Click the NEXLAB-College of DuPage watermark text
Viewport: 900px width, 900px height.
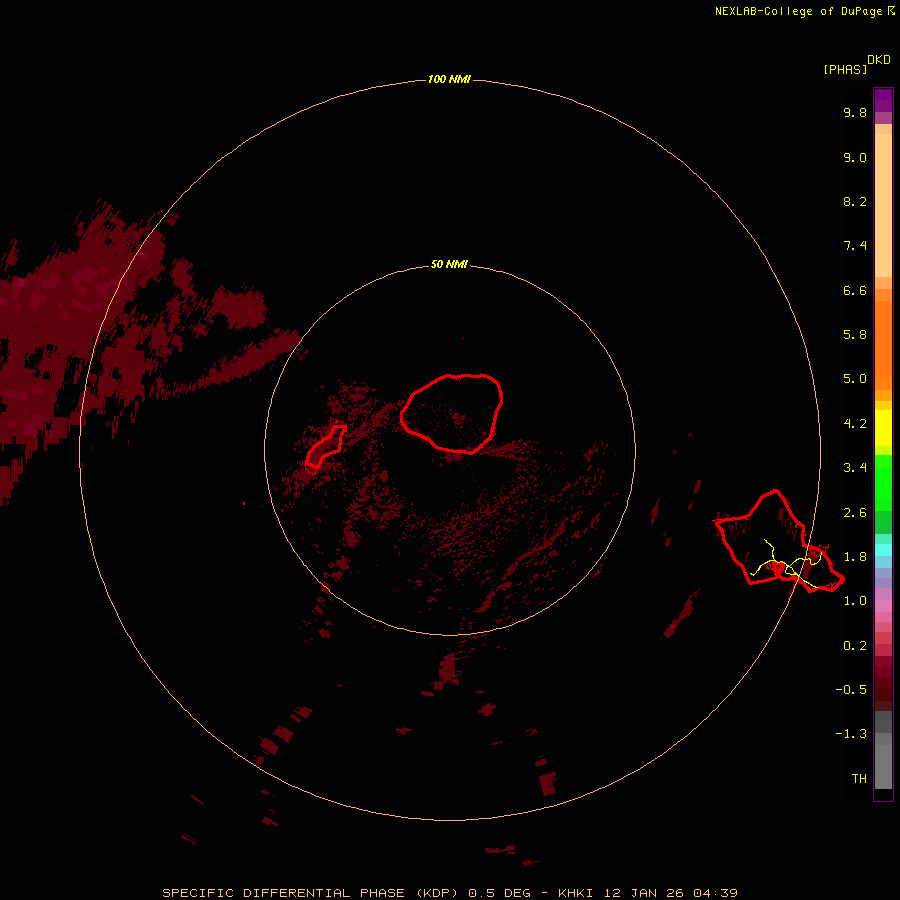point(804,11)
